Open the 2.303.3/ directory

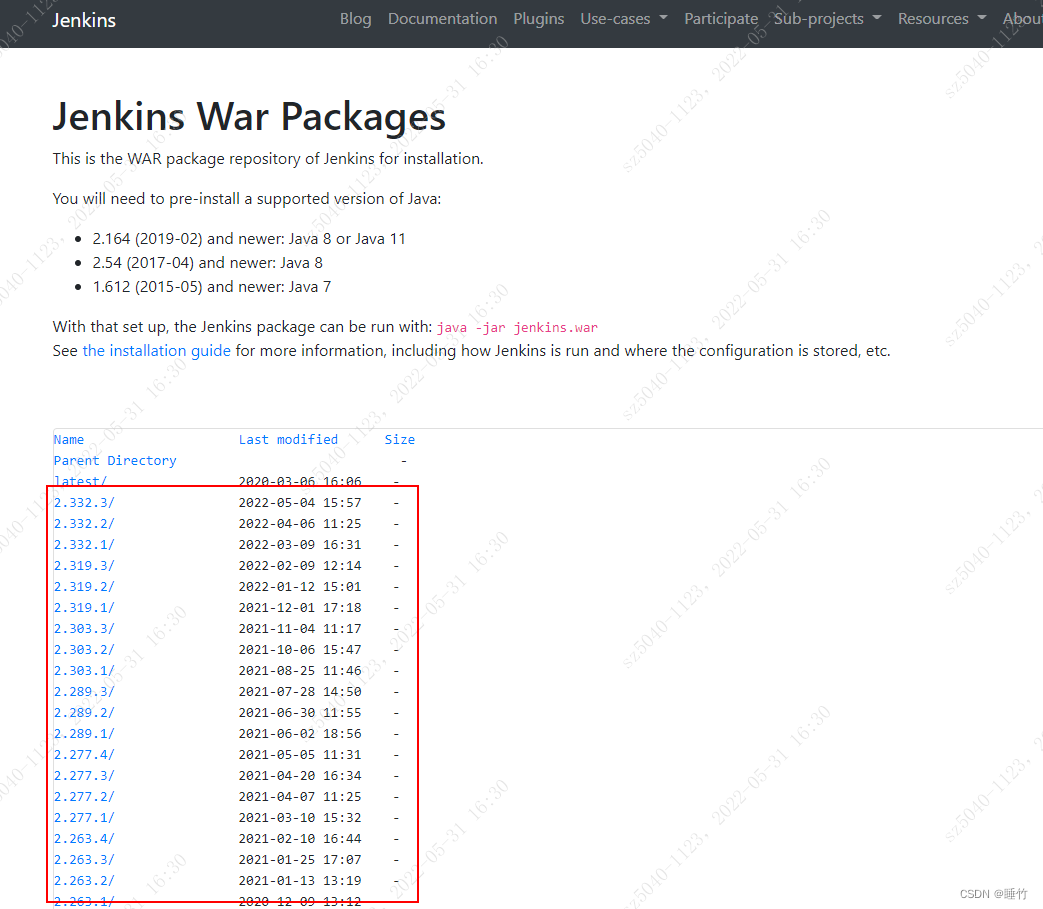84,628
